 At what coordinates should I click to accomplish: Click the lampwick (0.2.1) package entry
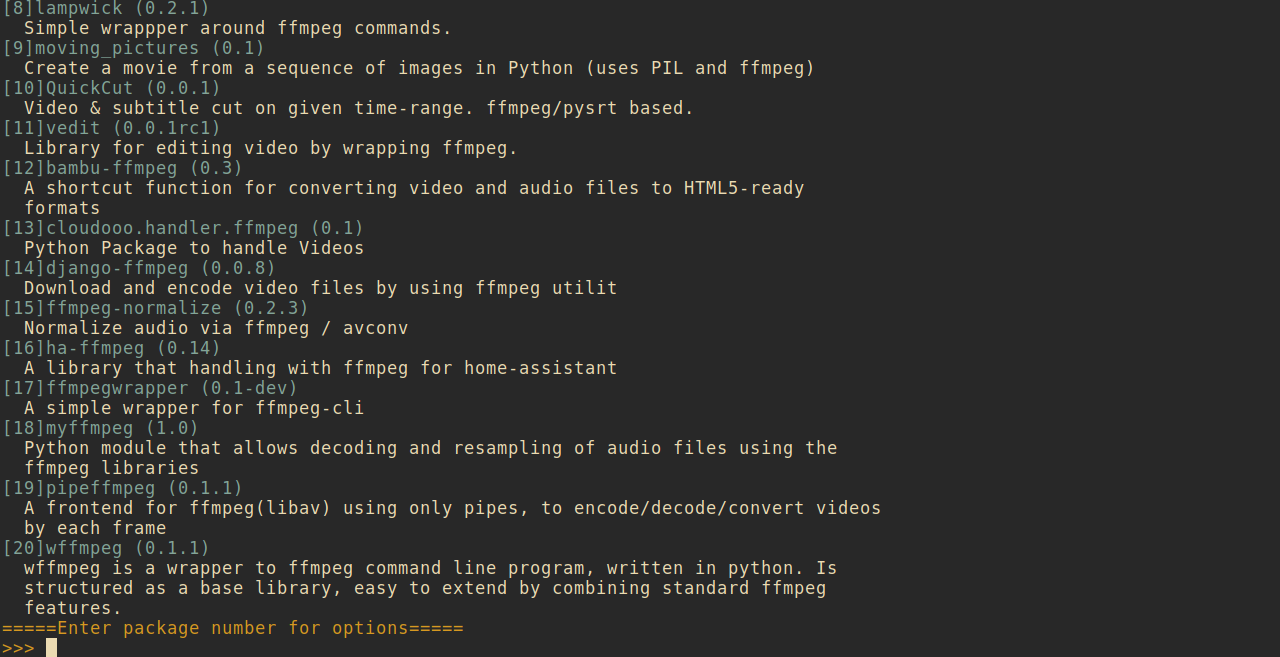coord(105,9)
